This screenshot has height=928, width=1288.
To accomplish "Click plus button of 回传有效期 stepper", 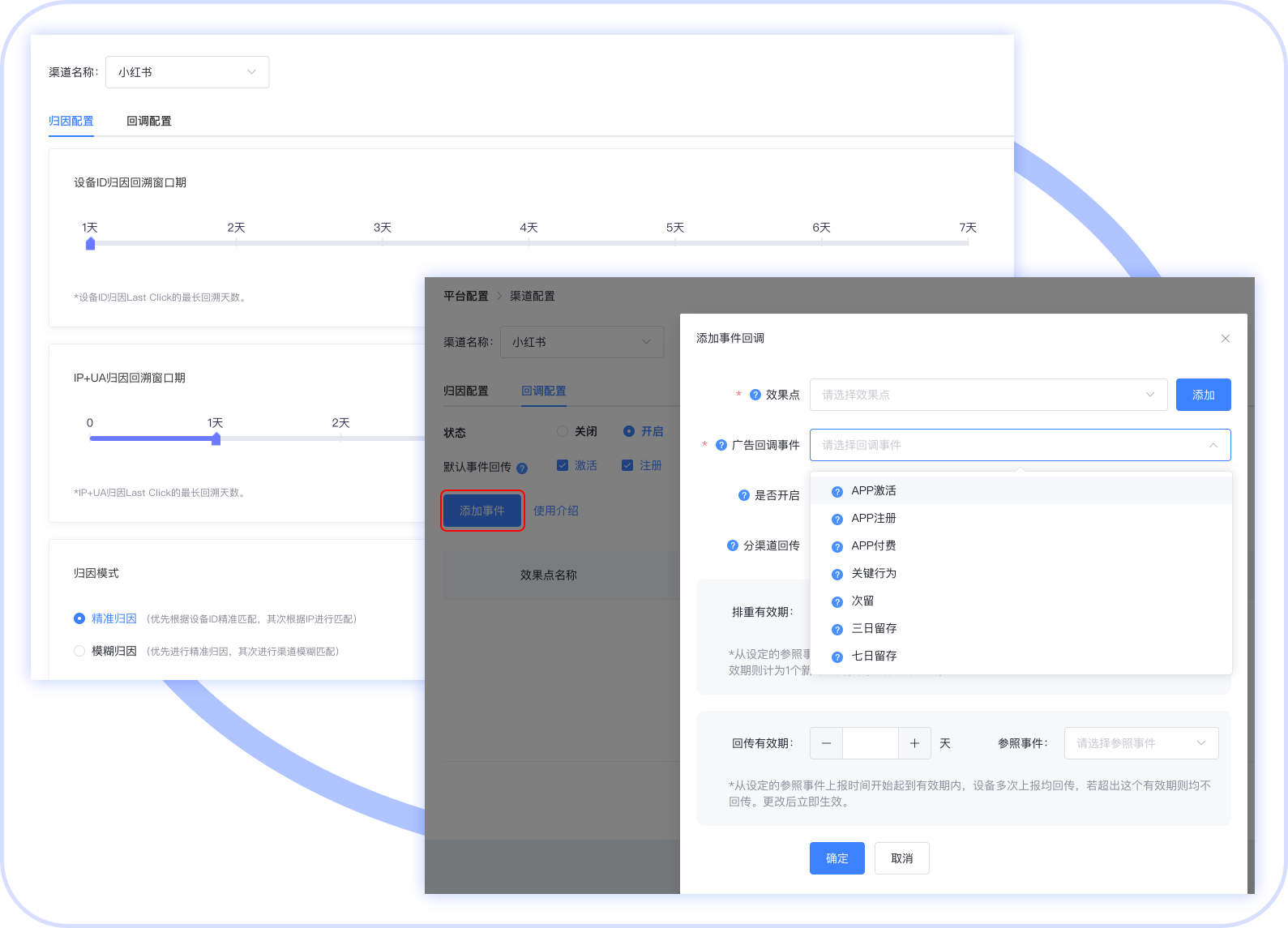I will pyautogui.click(x=914, y=743).
